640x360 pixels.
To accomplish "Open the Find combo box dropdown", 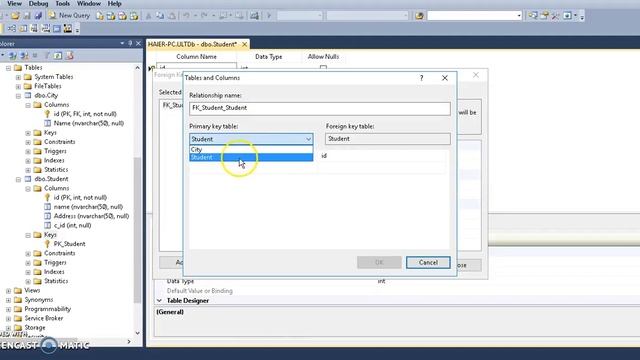I will tap(519, 16).
